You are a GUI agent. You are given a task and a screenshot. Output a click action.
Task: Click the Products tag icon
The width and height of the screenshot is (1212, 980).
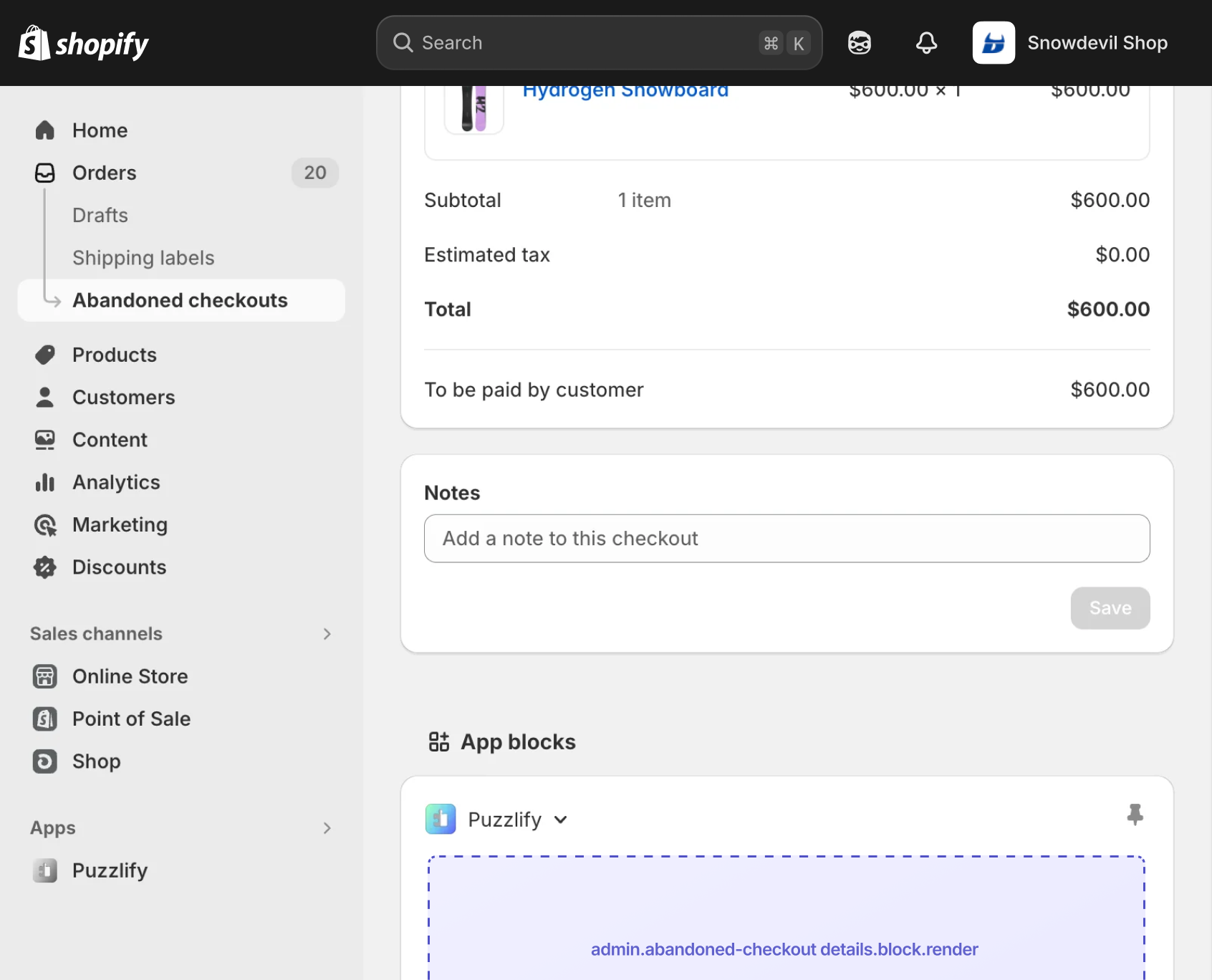(45, 355)
